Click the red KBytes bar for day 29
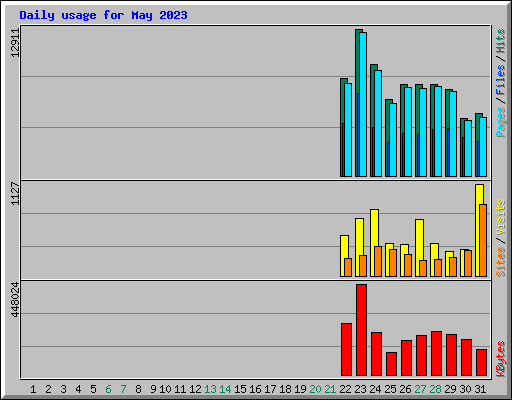Image resolution: width=512 pixels, height=400 pixels. click(x=451, y=355)
